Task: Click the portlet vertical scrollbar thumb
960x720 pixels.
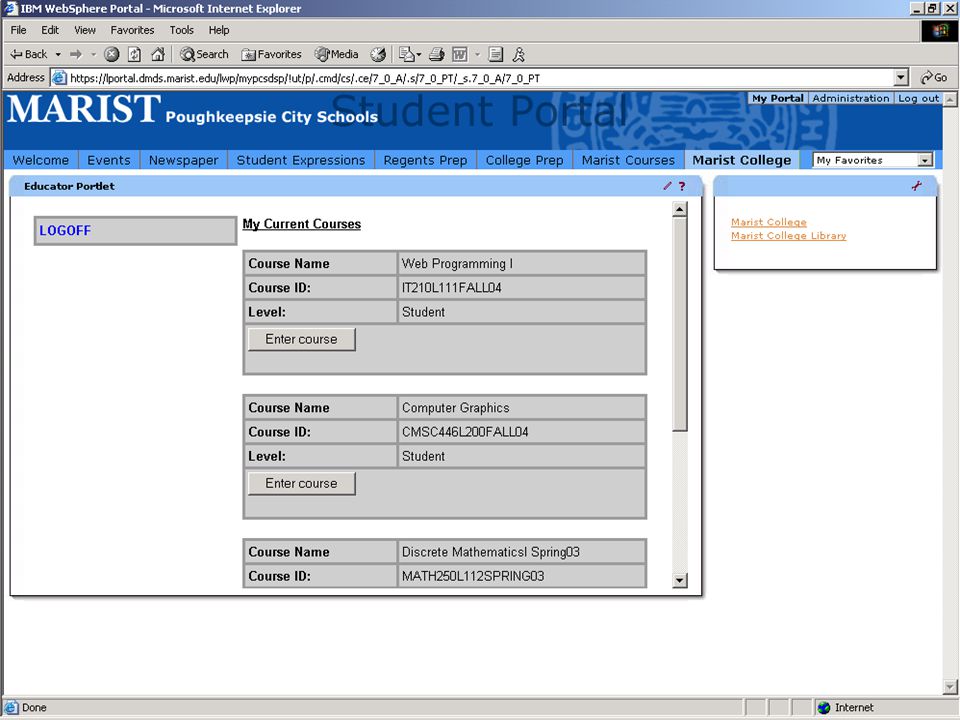Action: click(679, 324)
